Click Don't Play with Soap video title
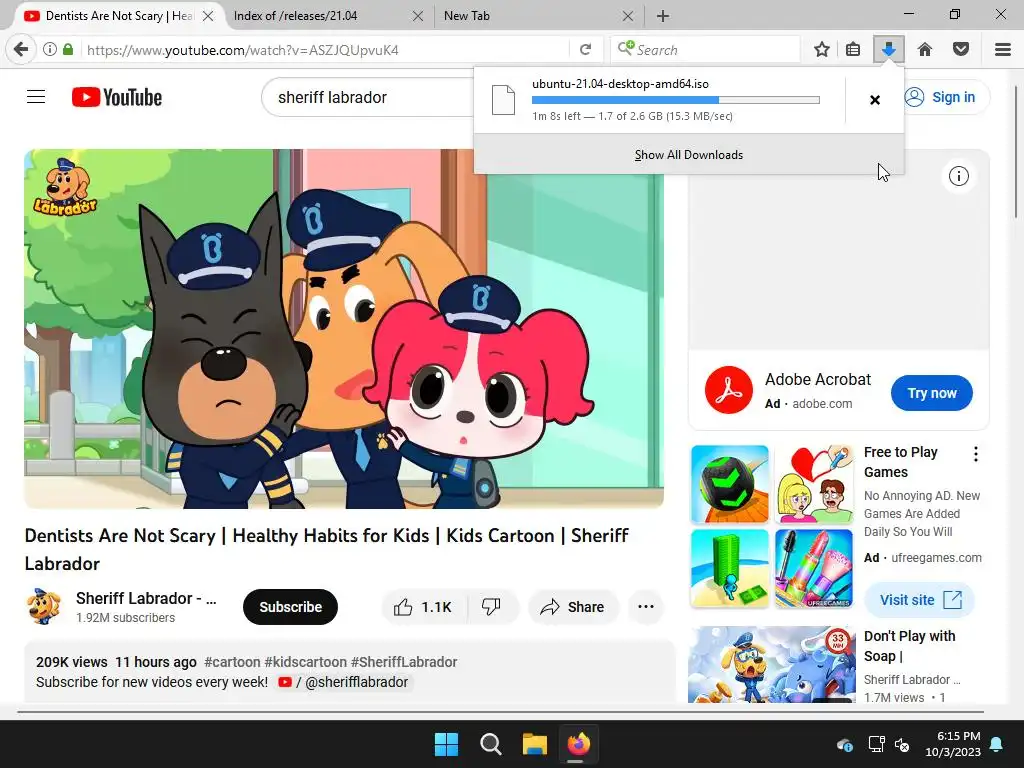This screenshot has width=1024, height=768. pyautogui.click(x=910, y=646)
